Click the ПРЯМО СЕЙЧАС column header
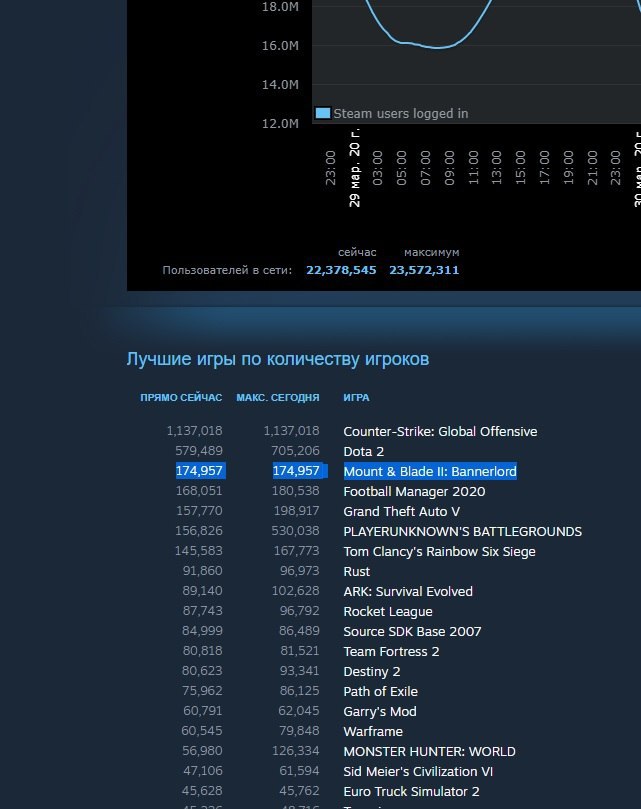Image resolution: width=641 pixels, height=809 pixels. tap(181, 398)
